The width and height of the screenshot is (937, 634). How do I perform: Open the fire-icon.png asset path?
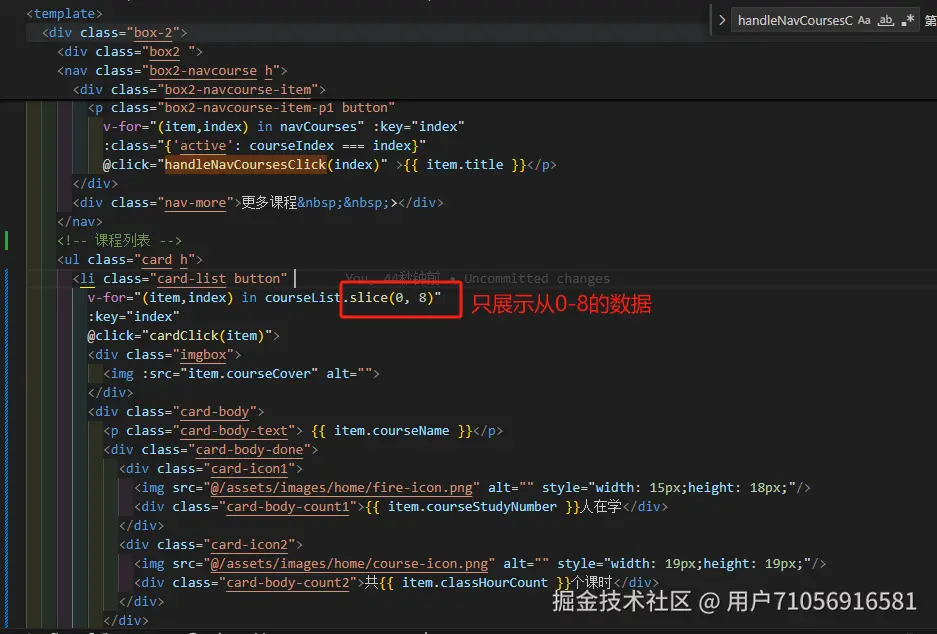[342, 488]
